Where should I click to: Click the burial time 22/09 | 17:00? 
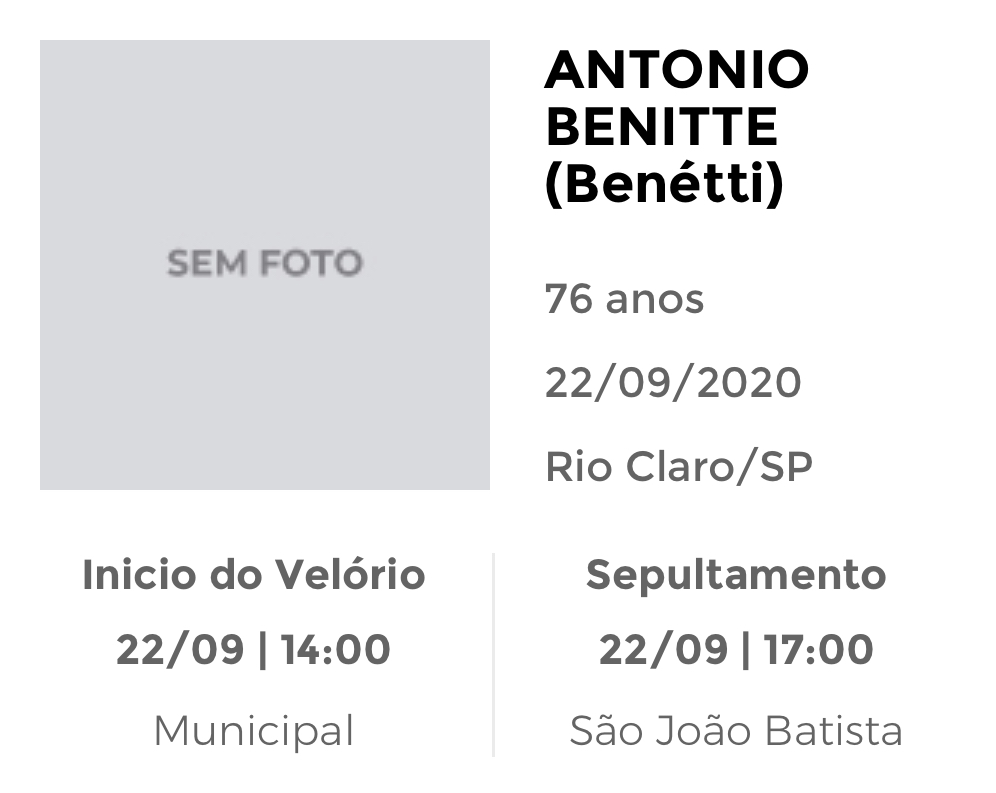tap(736, 650)
